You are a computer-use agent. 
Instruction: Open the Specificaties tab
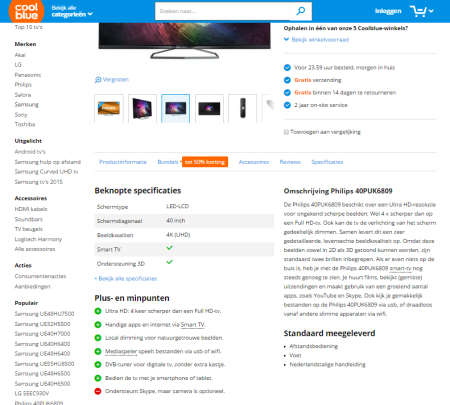[327, 162]
